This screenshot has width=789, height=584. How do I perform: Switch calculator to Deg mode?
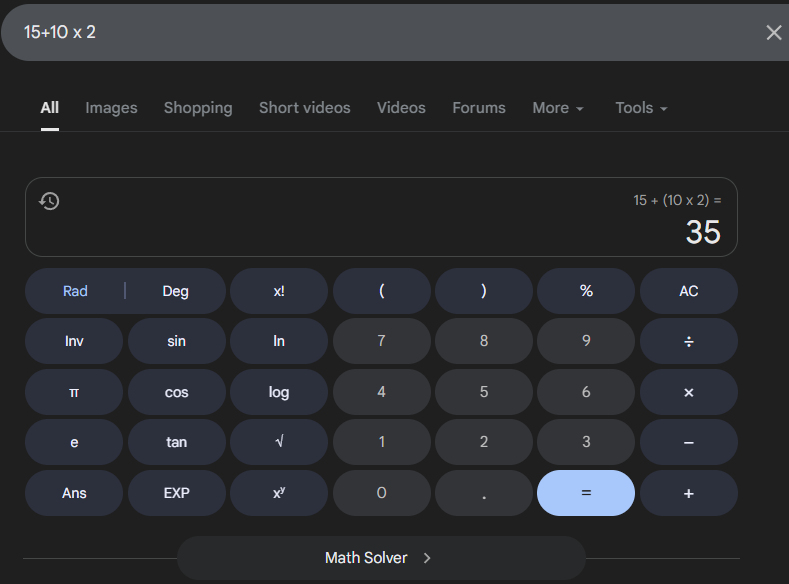(x=176, y=291)
